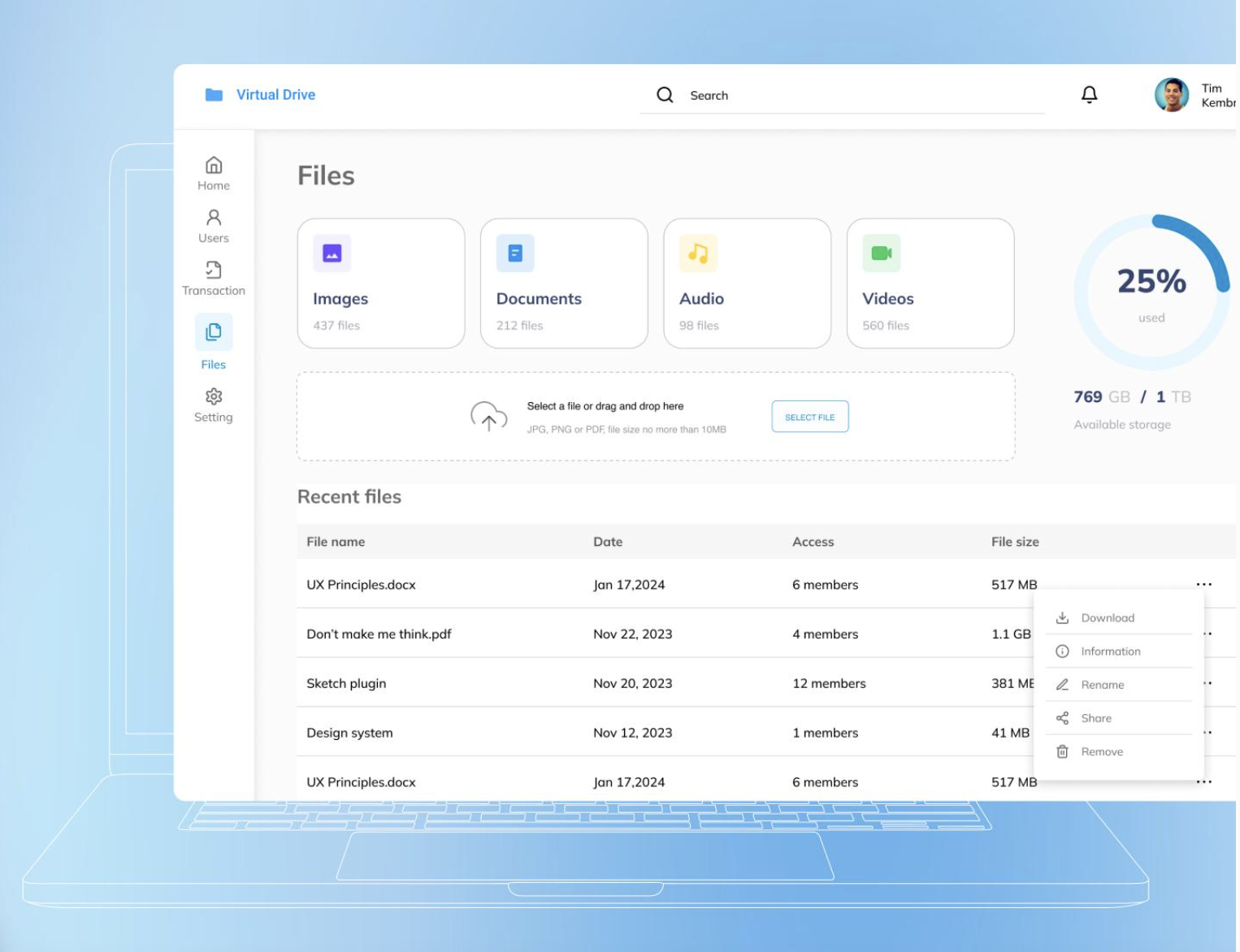The height and width of the screenshot is (952, 1240).
Task: Go to Users in the sidebar
Action: tap(214, 226)
